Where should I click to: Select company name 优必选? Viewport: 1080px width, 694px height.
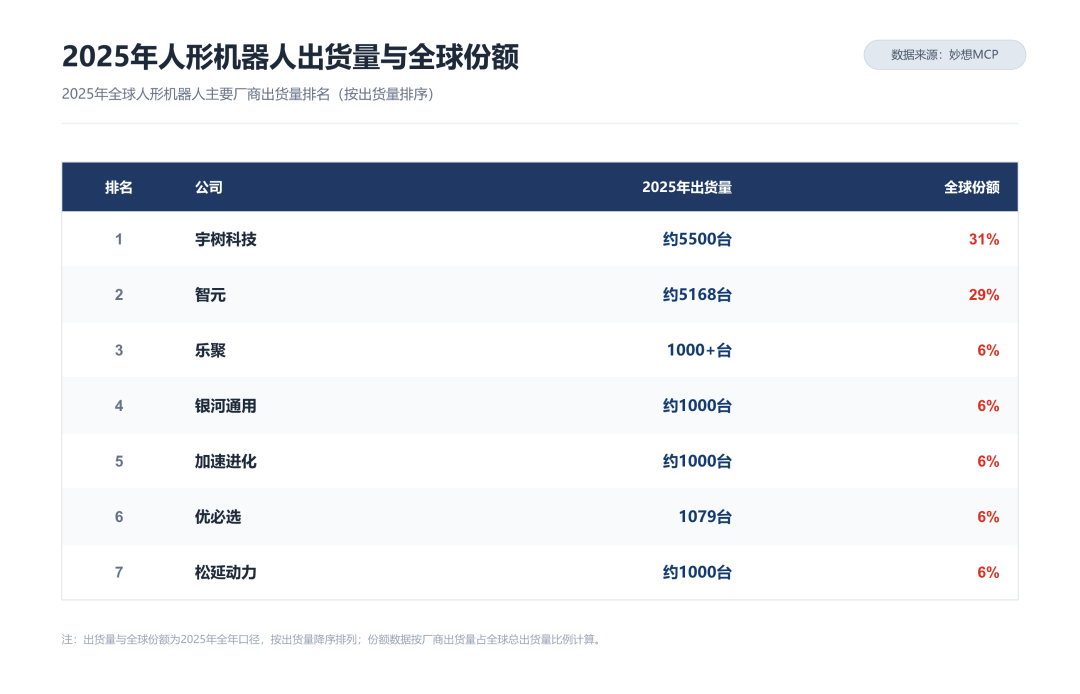218,517
